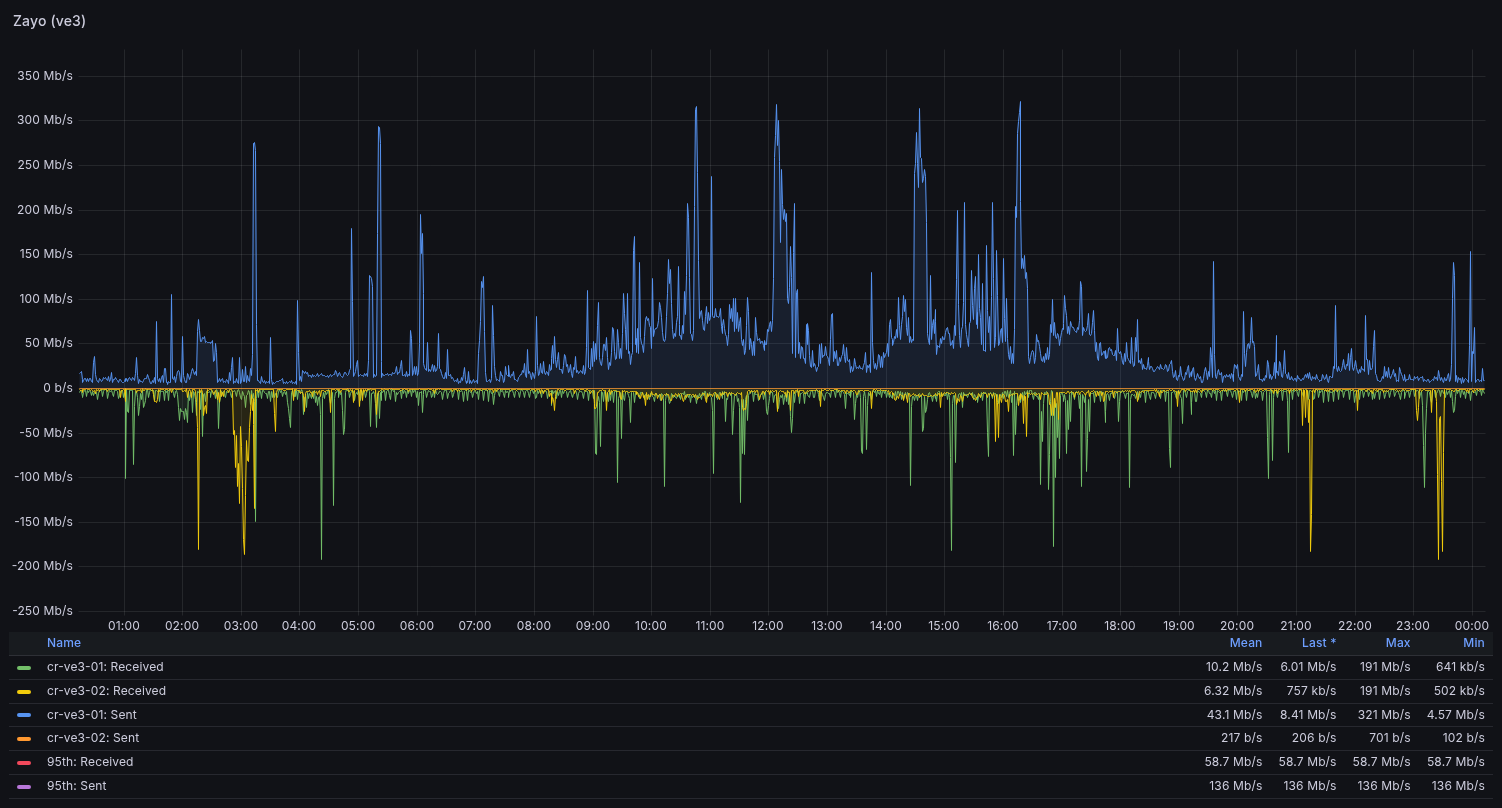Click the purple 95th Sent color swatch
The image size is (1502, 808).
click(24, 786)
